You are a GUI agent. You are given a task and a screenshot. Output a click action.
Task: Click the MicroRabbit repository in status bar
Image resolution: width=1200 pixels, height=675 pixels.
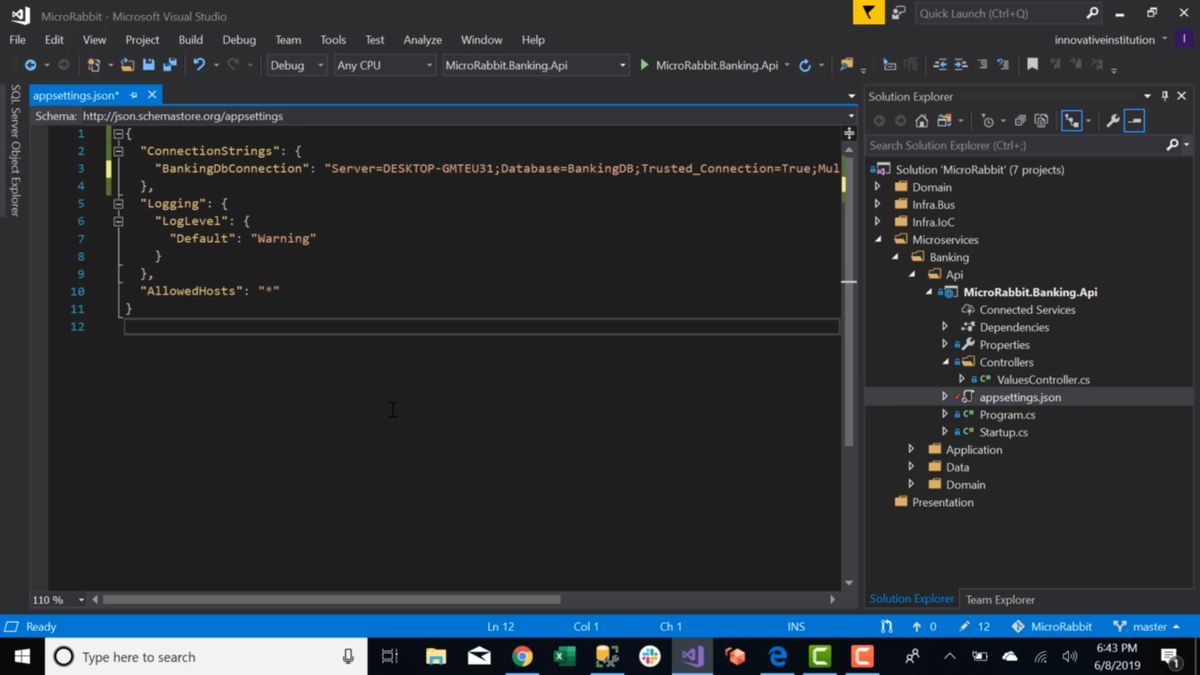(x=1051, y=627)
